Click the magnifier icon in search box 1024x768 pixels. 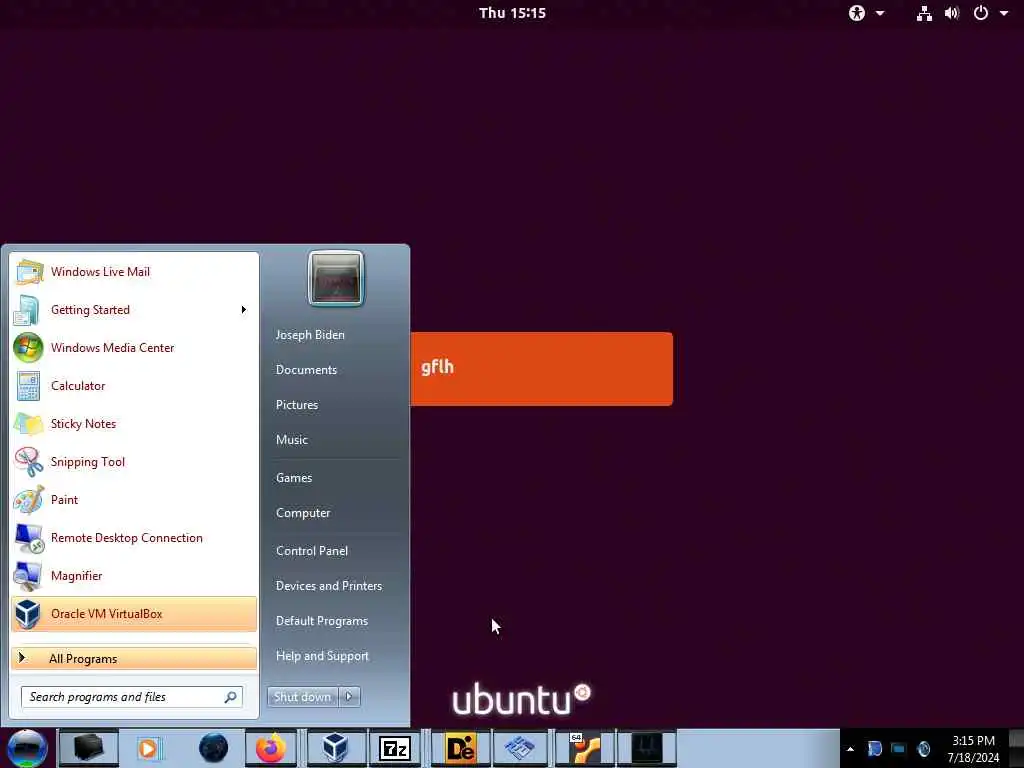[231, 697]
